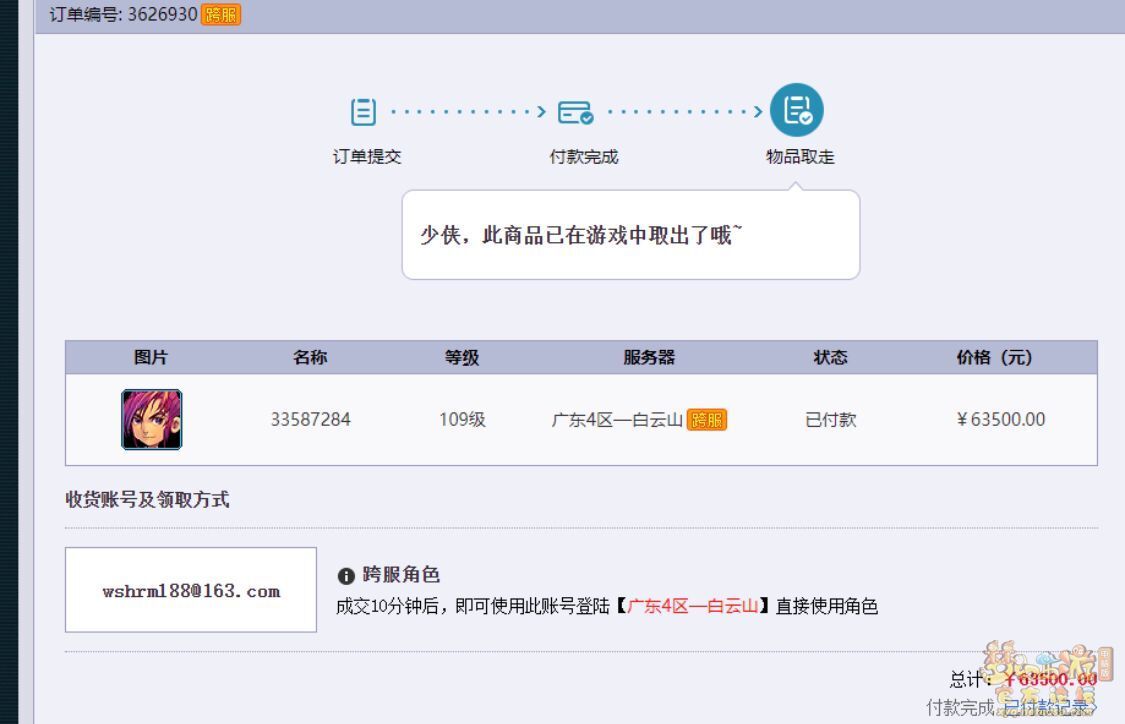The image size is (1125, 724).
Task: Click the wshrml88@163.com account box
Action: click(191, 590)
